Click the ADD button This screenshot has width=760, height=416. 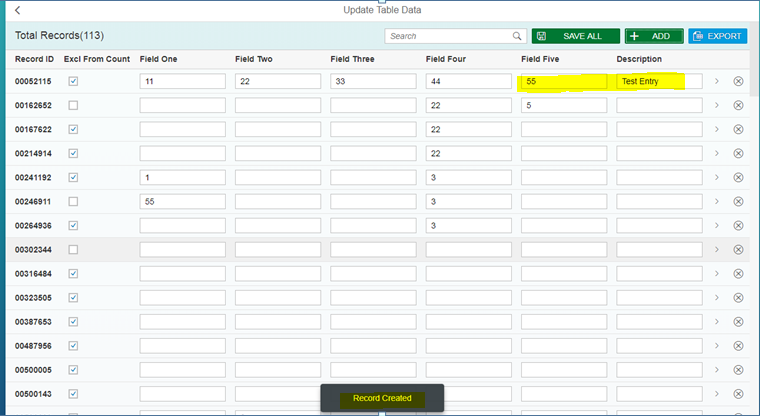[x=653, y=36]
